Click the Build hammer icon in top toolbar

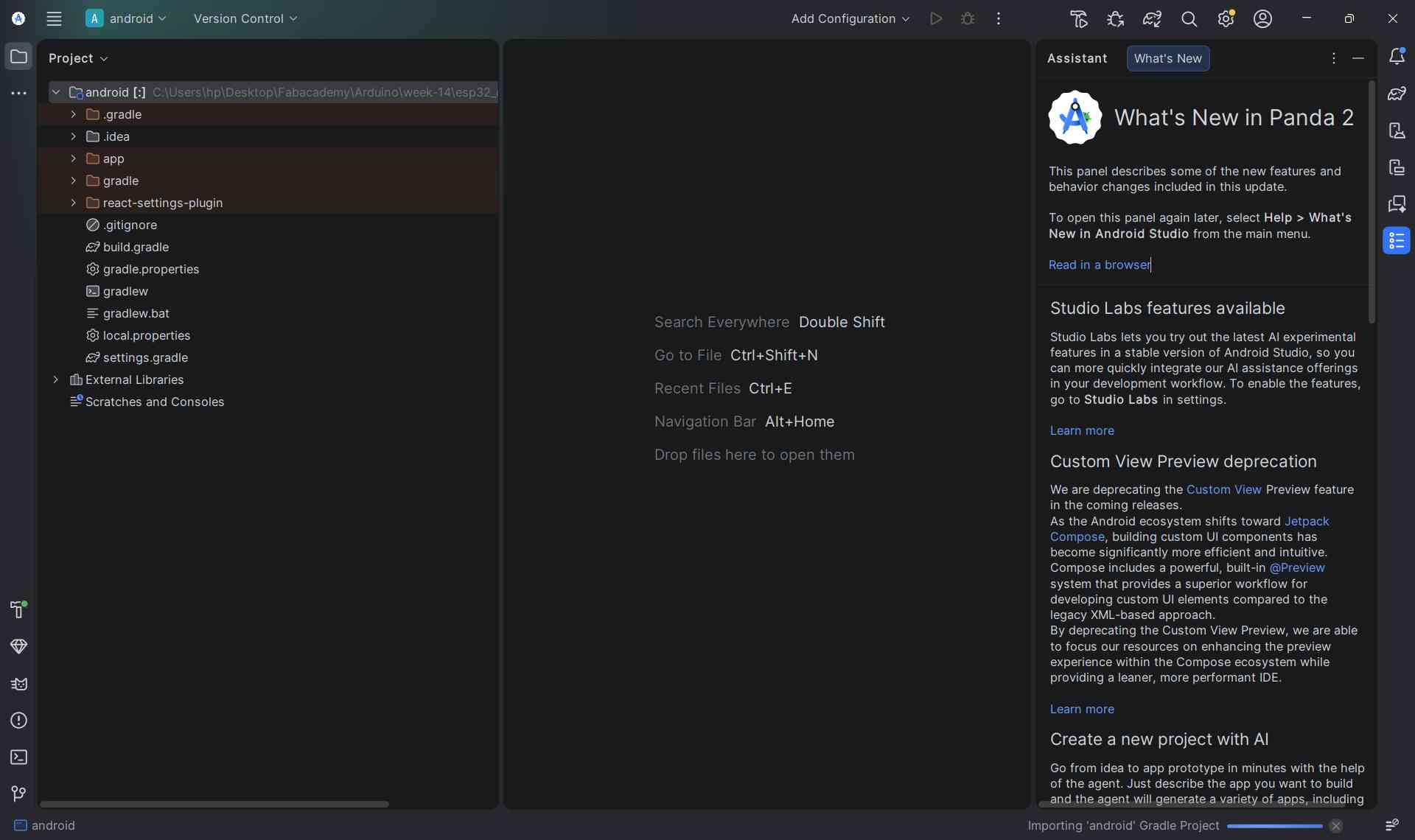(1079, 19)
